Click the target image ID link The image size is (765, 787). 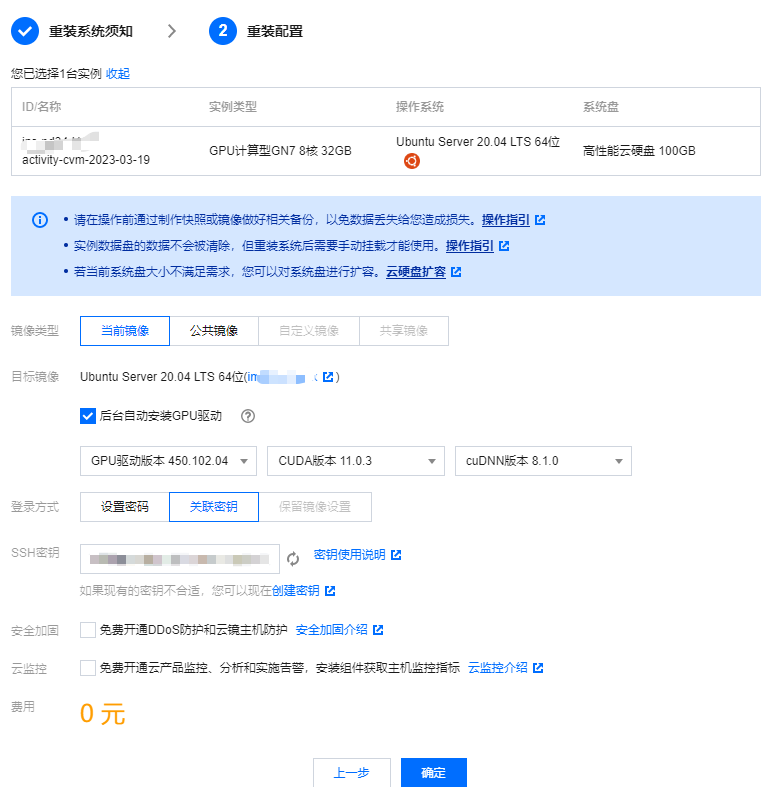[282, 377]
